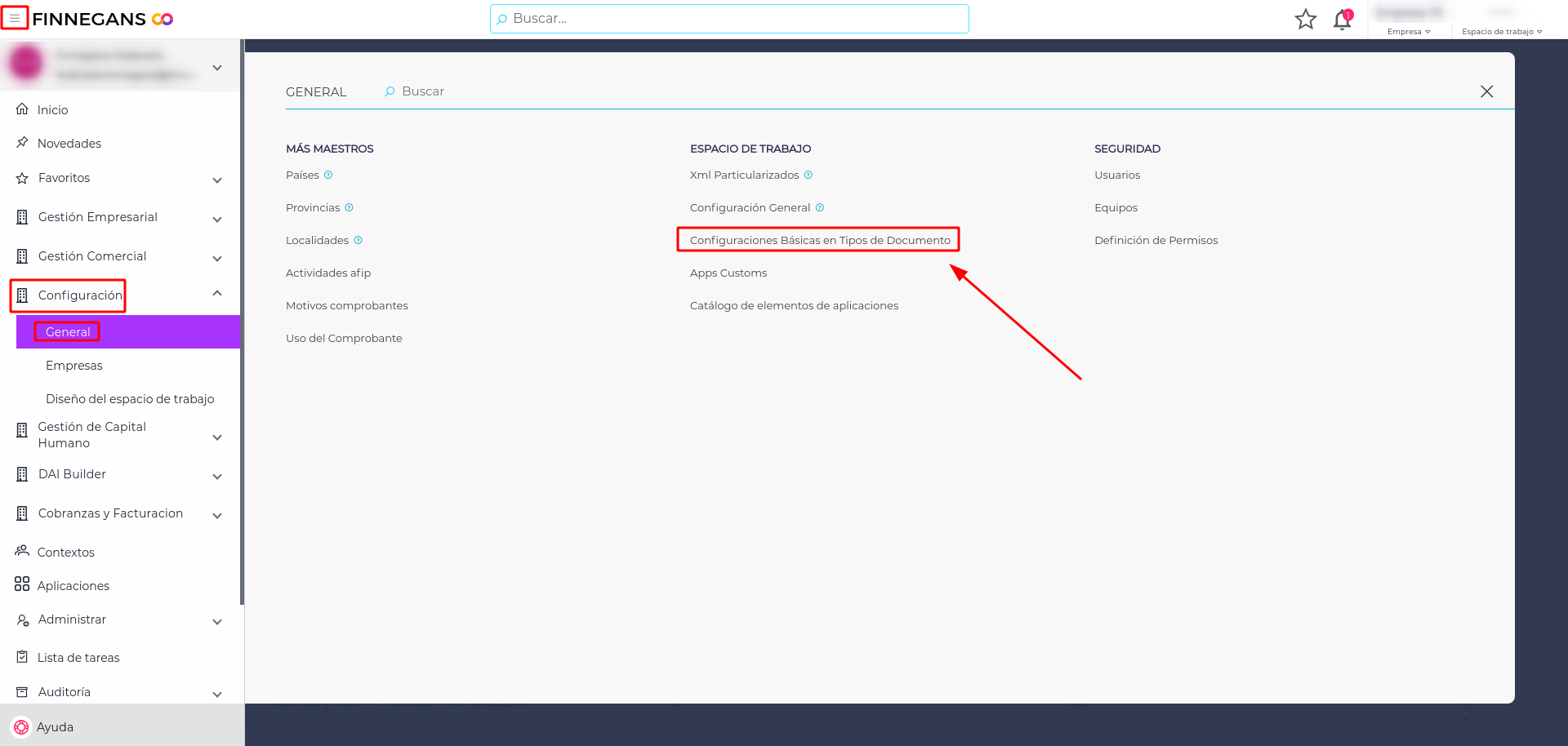Open Novedades
Screen dimensions: 1568x746
point(69,144)
